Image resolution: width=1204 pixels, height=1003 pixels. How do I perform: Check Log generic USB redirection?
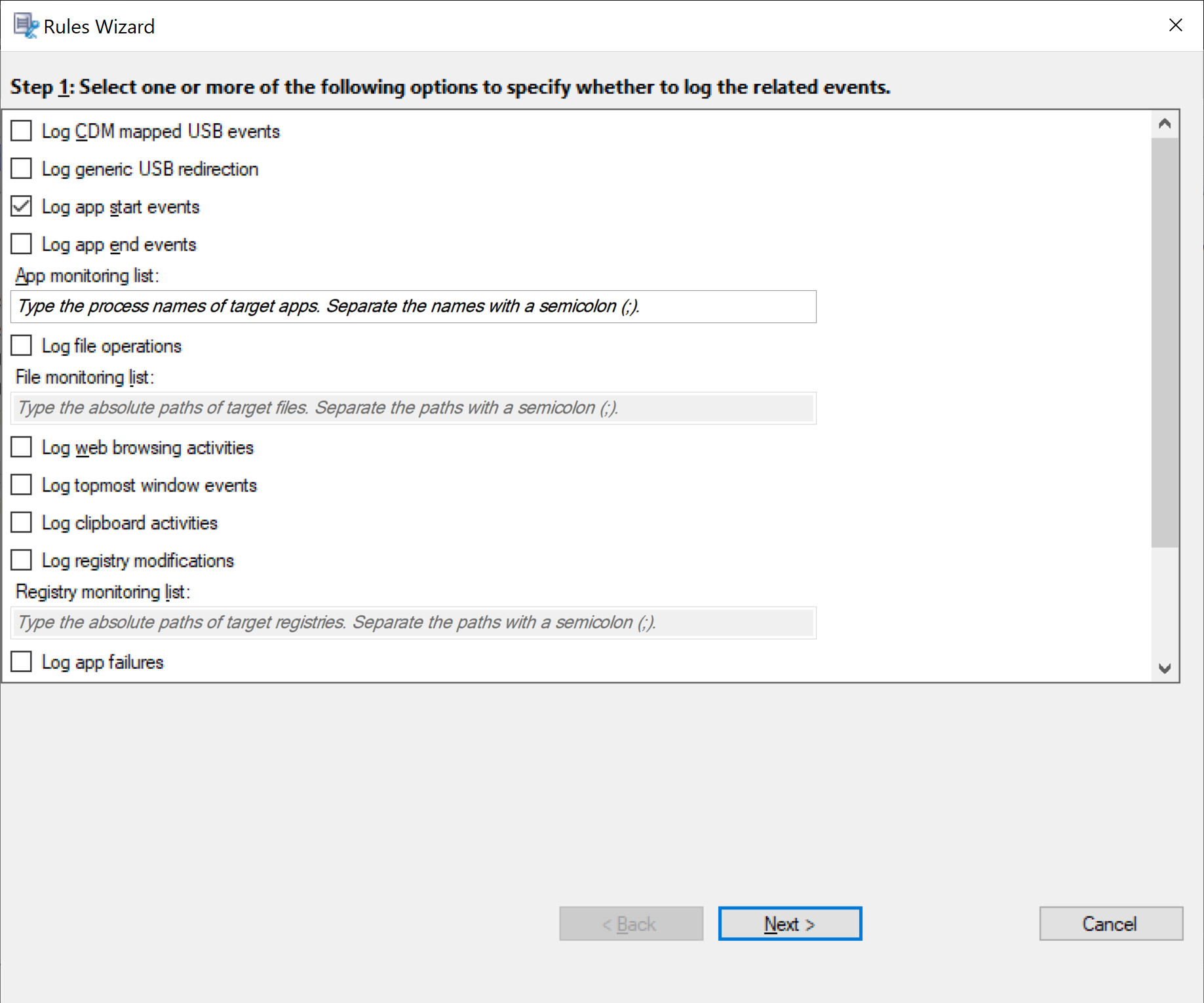[x=22, y=169]
